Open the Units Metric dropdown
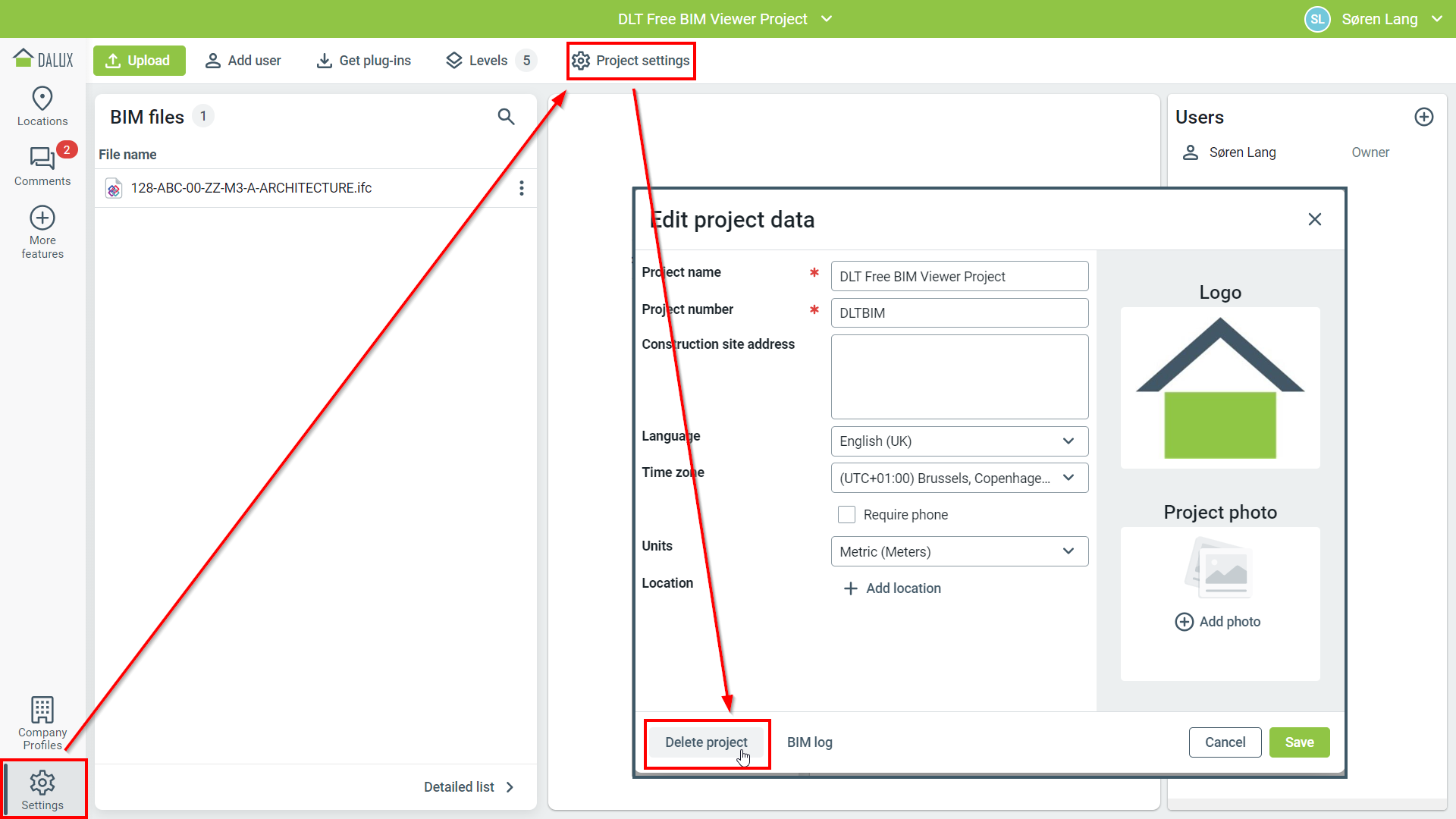1456x819 pixels. tap(959, 551)
